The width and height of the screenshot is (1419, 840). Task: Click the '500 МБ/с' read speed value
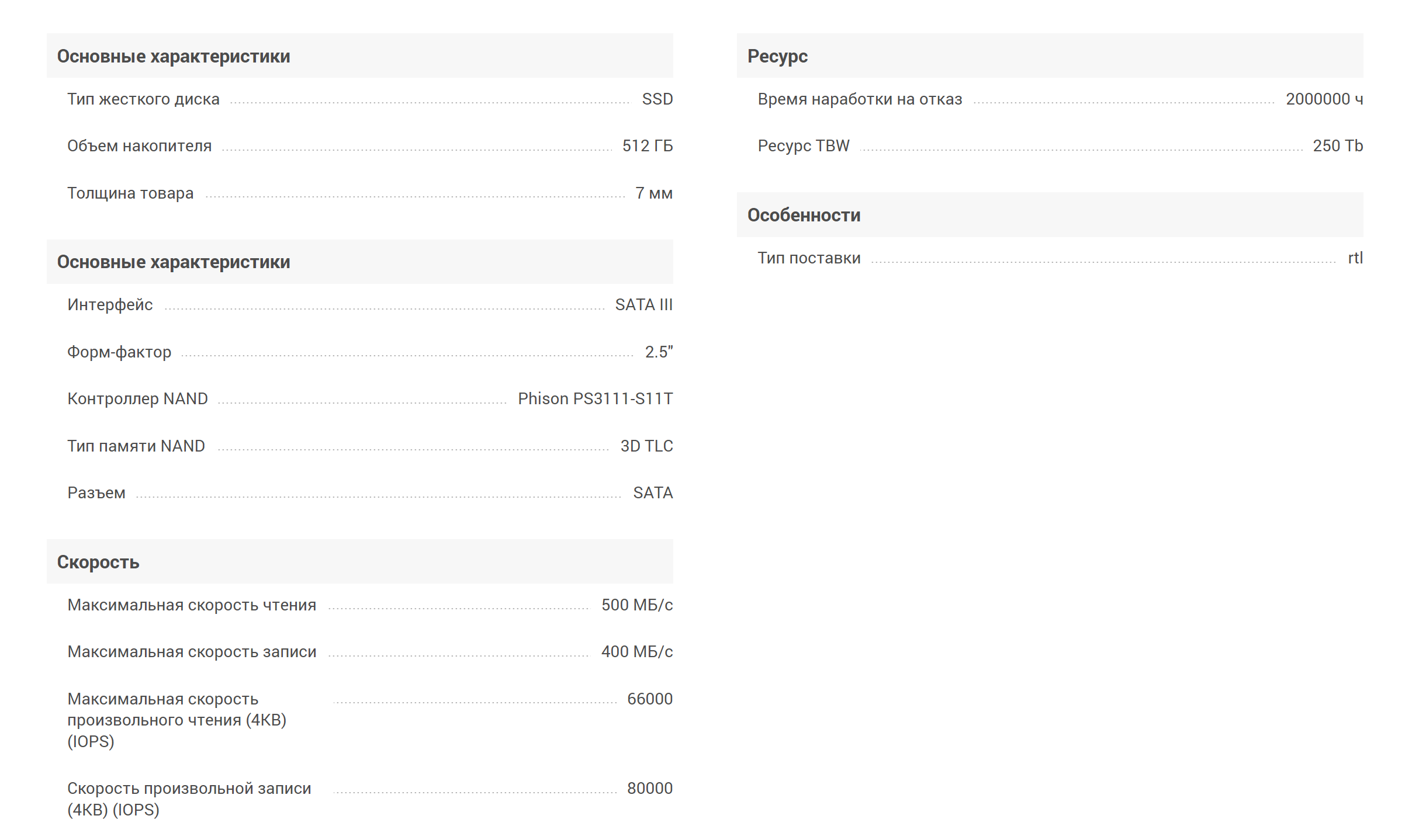636,605
